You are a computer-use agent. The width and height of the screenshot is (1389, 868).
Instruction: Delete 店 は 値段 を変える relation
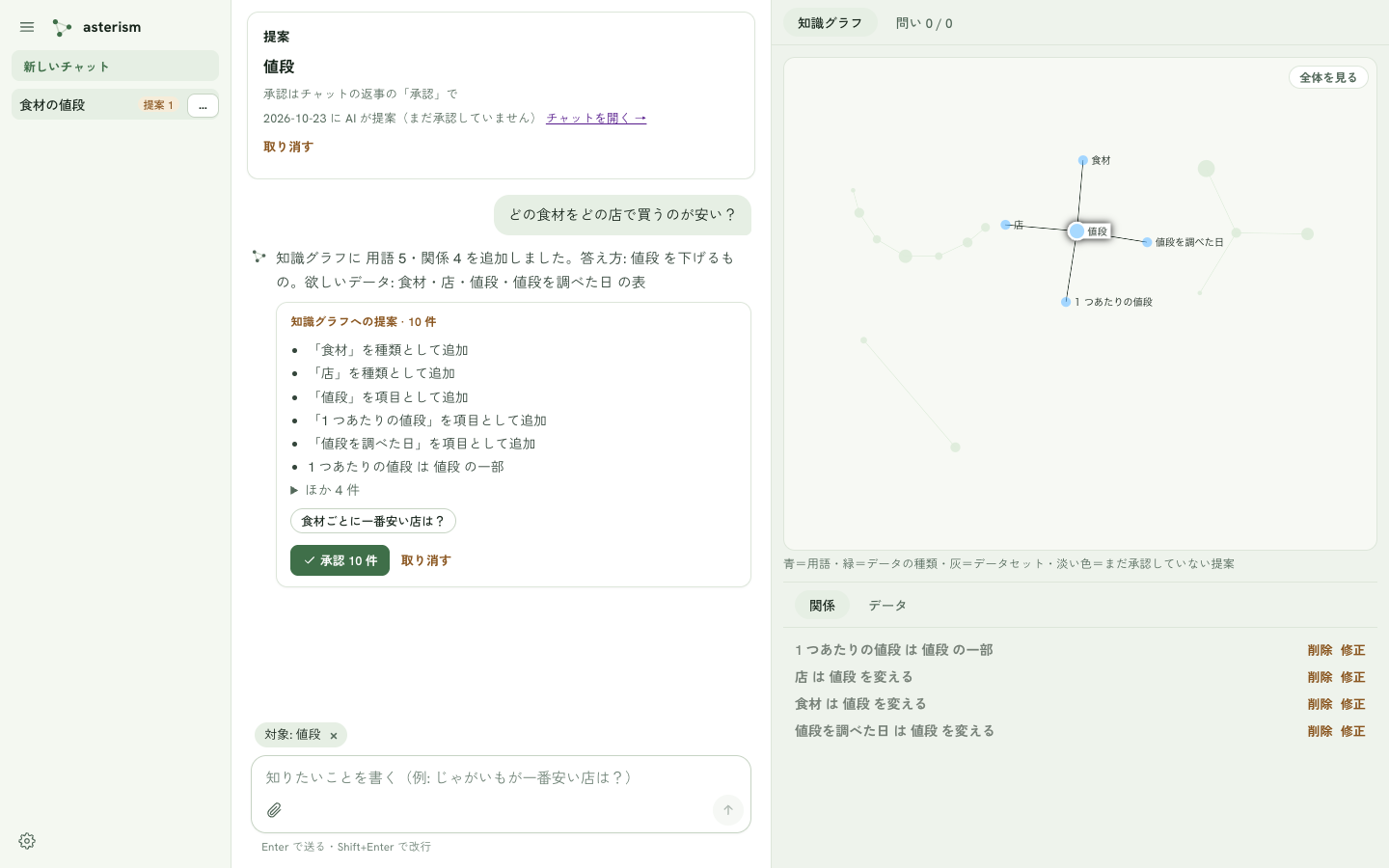pyautogui.click(x=1320, y=677)
